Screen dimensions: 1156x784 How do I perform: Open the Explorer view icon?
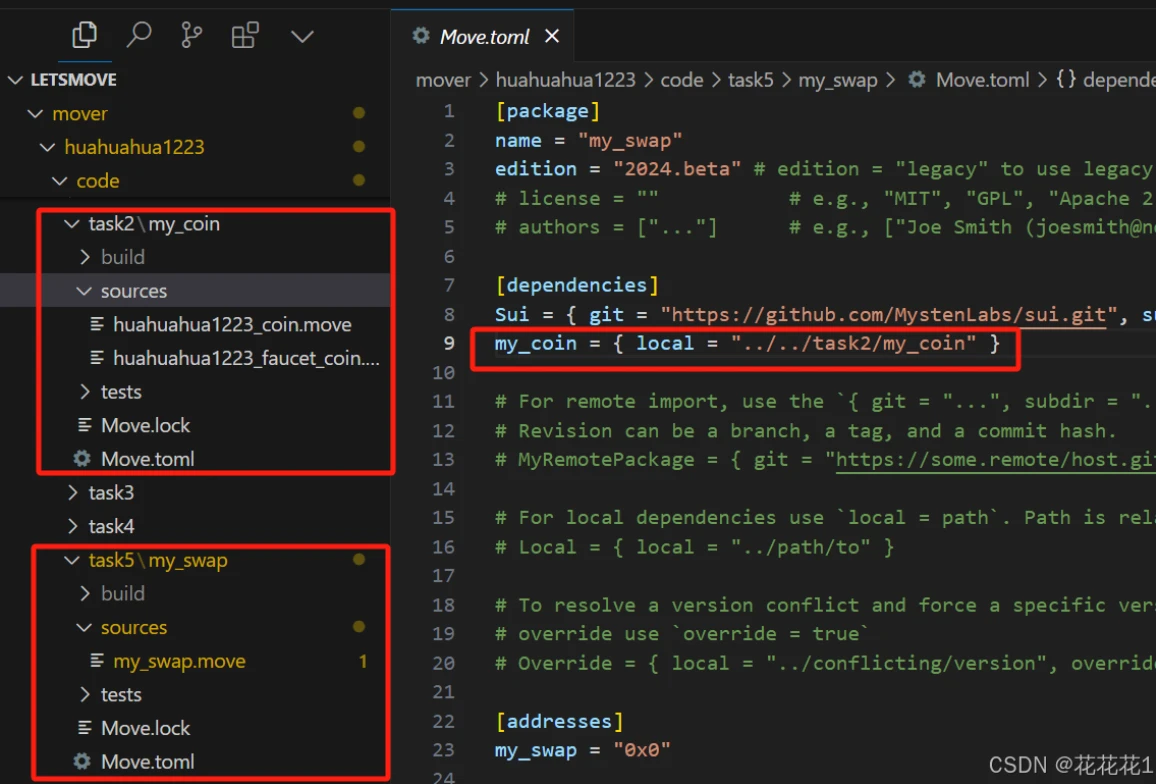pyautogui.click(x=84, y=36)
